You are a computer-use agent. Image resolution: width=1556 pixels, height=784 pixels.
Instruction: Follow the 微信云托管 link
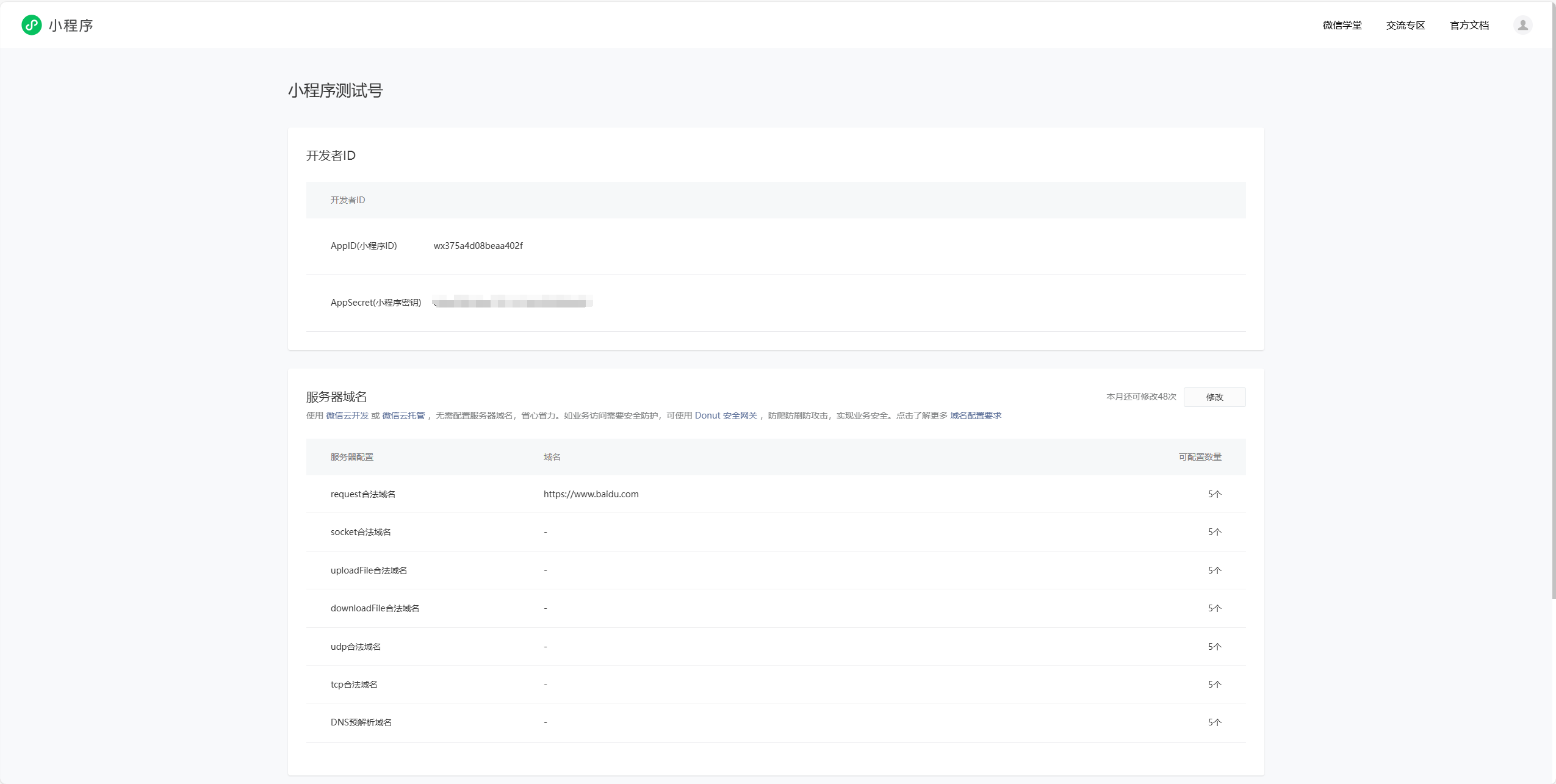(x=403, y=415)
